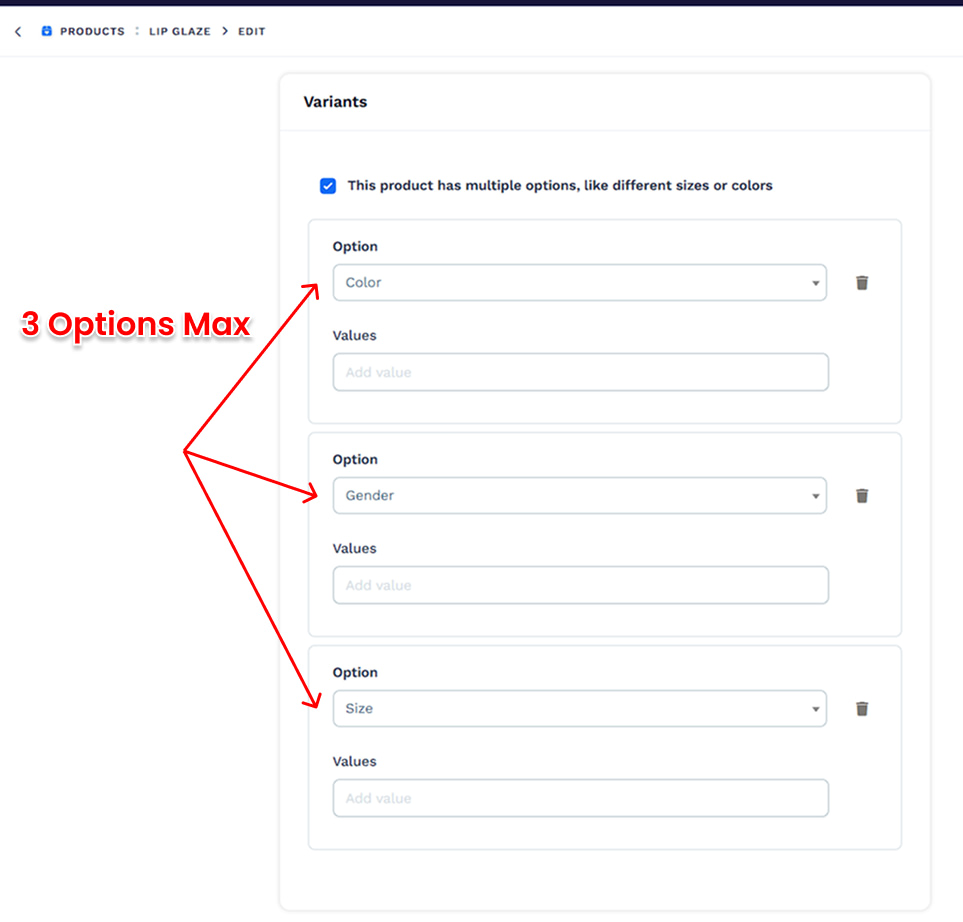Open the Size option dropdown
963x922 pixels.
[579, 709]
